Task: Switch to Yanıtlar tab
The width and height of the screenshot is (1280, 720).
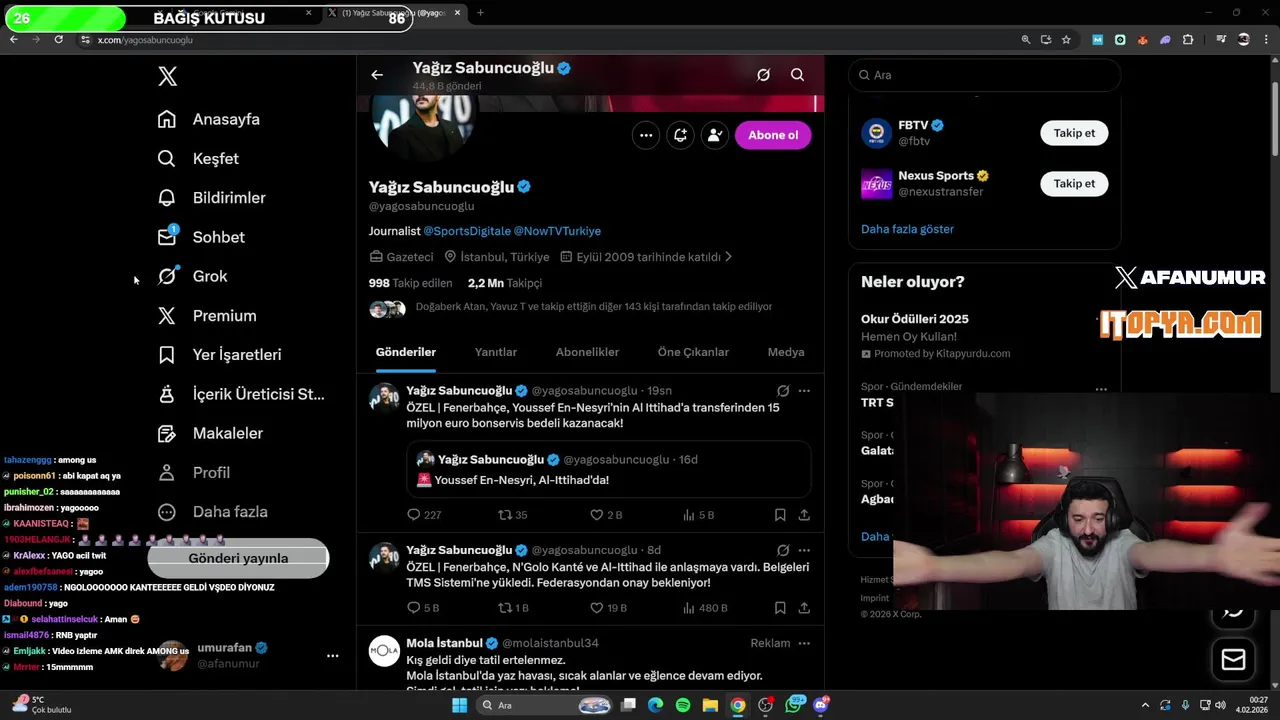Action: [495, 352]
